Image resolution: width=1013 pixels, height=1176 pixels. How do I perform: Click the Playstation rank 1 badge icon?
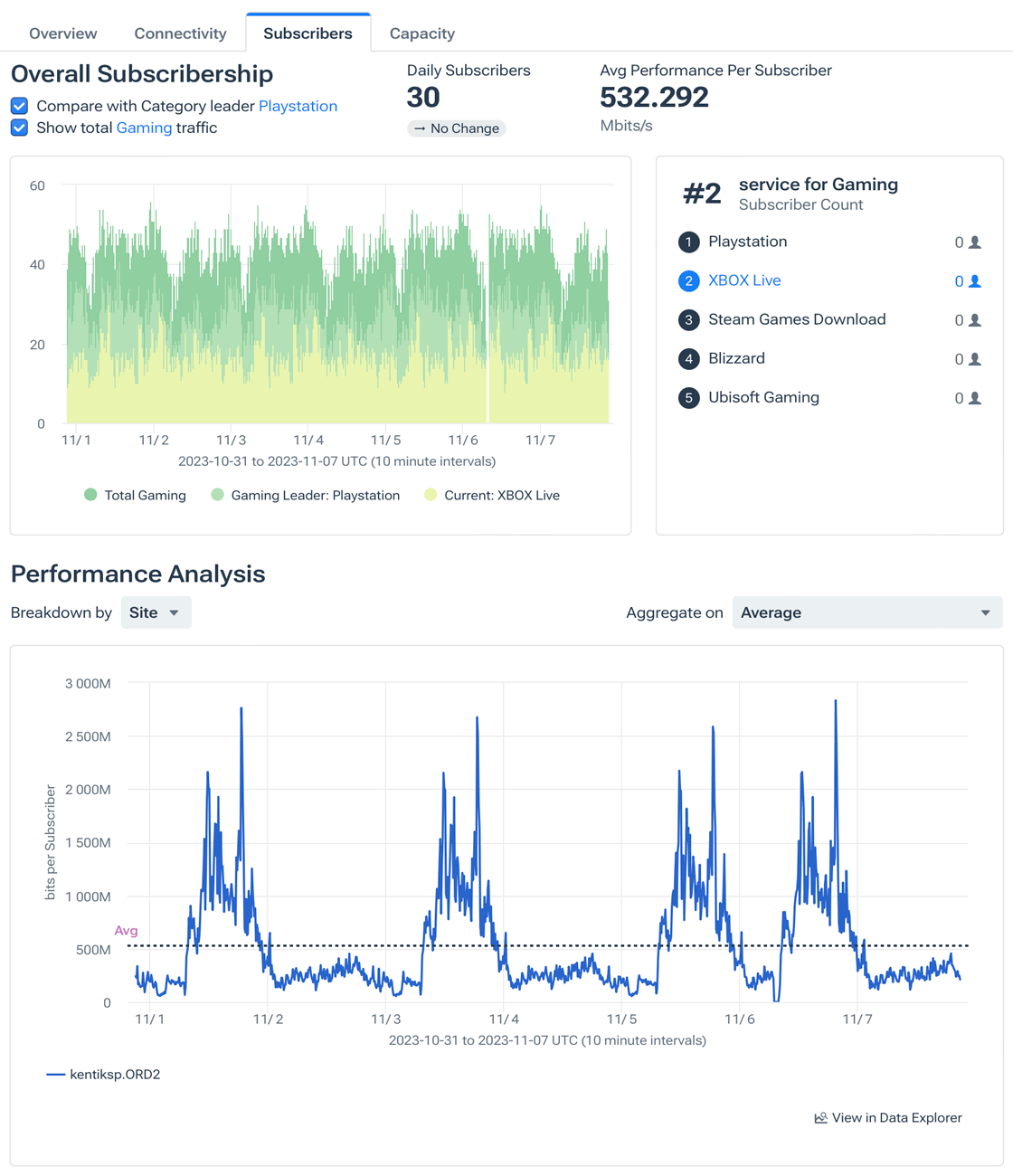(688, 242)
